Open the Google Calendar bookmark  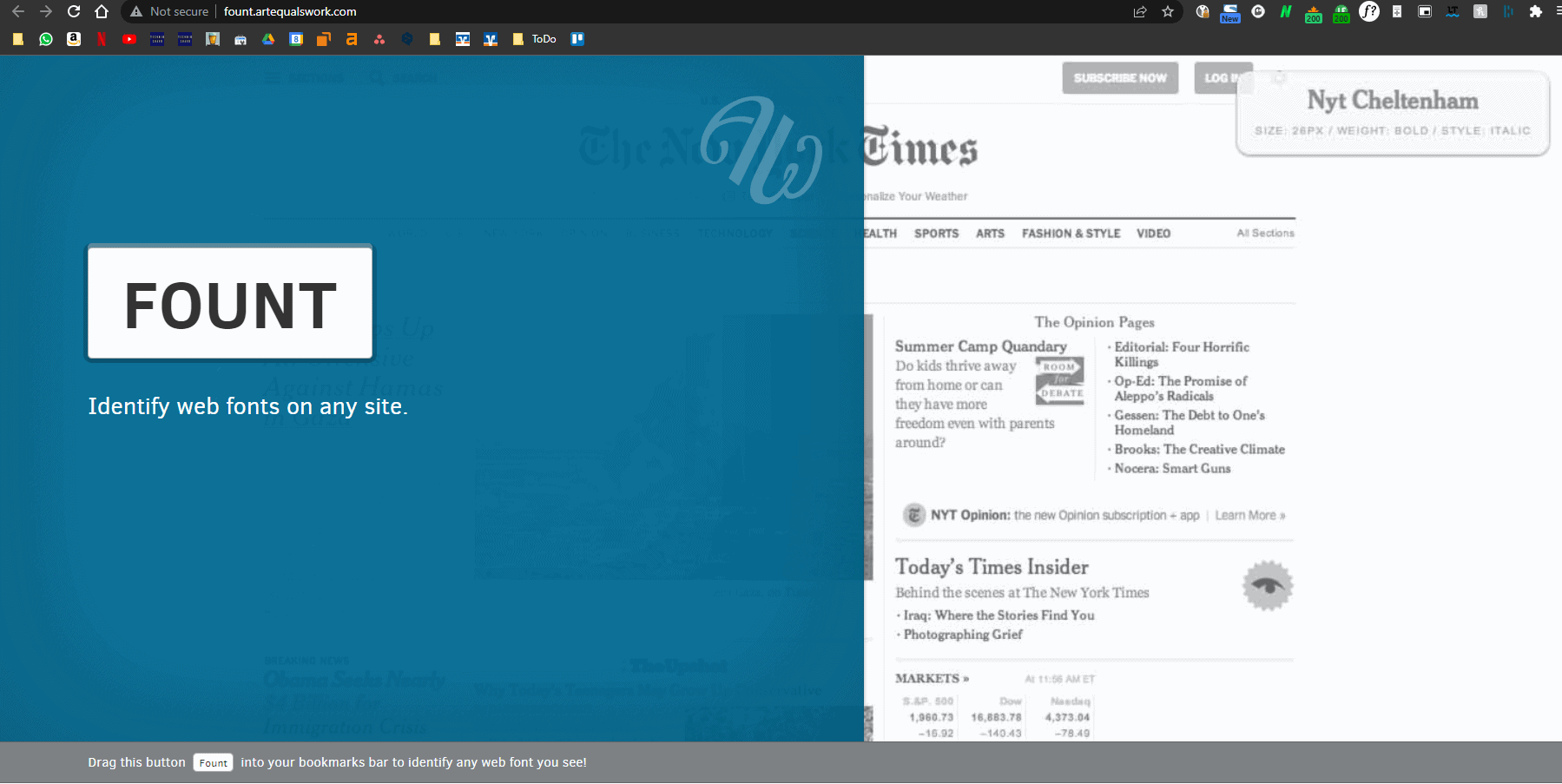296,39
